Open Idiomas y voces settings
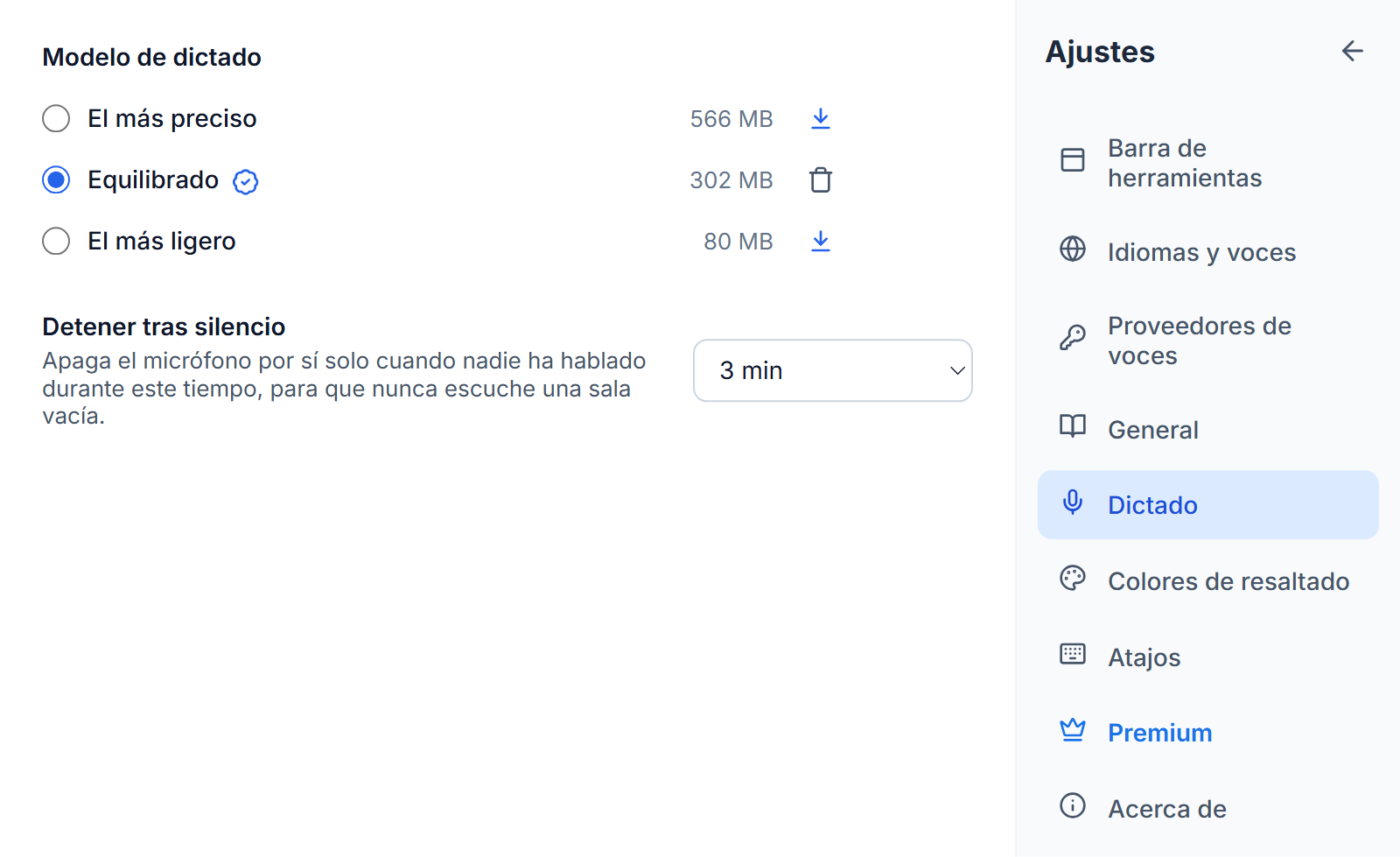The image size is (1400, 857). [1208, 252]
